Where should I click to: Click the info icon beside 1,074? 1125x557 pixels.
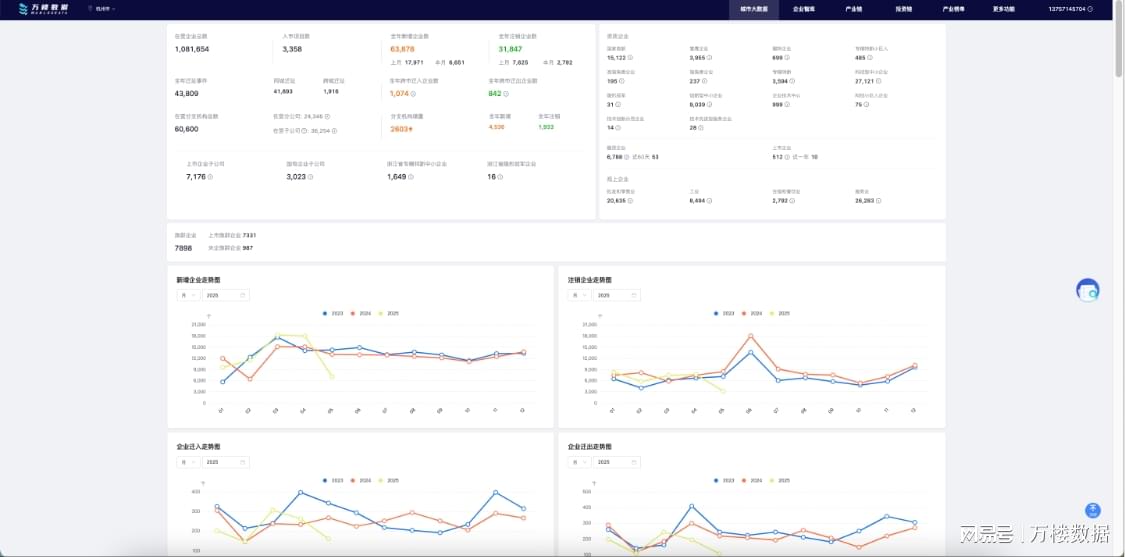coord(413,94)
